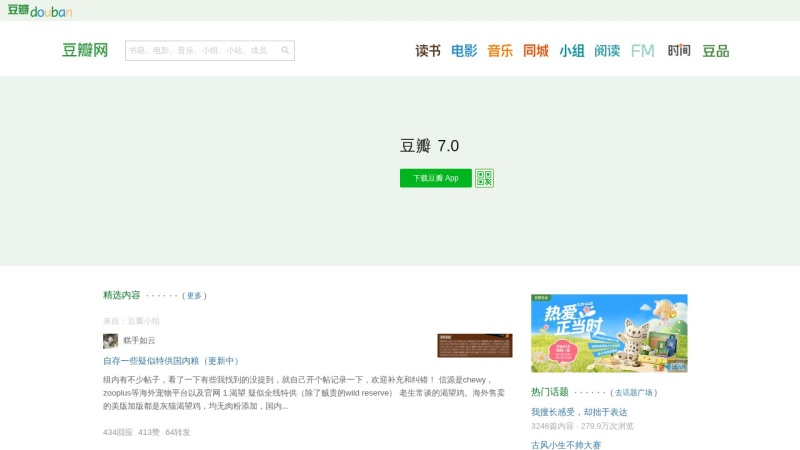The width and height of the screenshot is (800, 450).
Task: Click the 热门话题 heading
Action: (549, 392)
